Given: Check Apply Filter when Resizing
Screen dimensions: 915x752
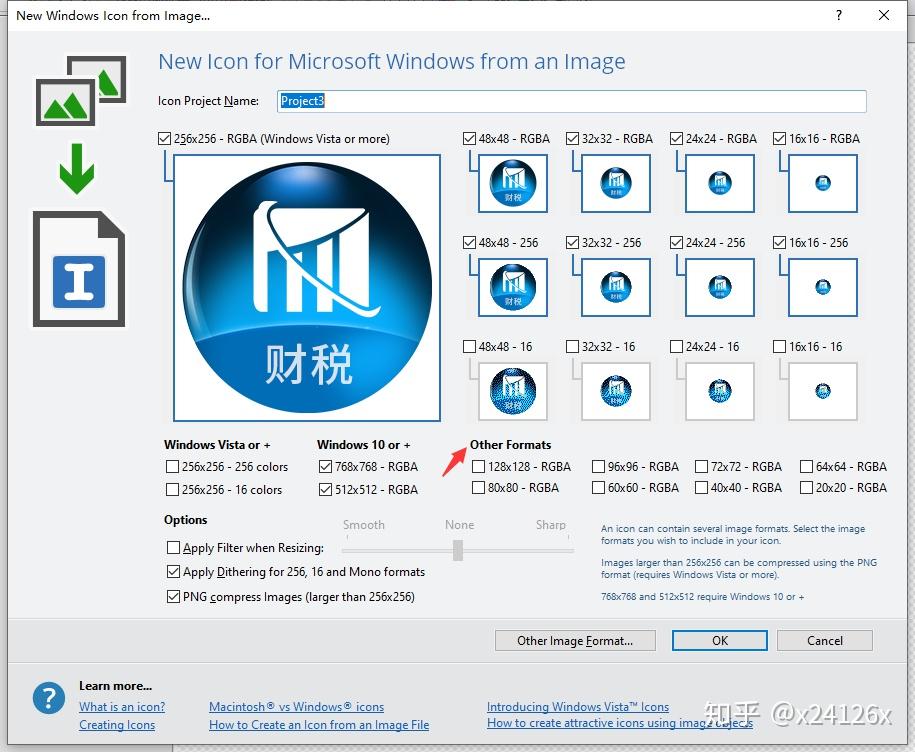Looking at the screenshot, I should pos(173,548).
